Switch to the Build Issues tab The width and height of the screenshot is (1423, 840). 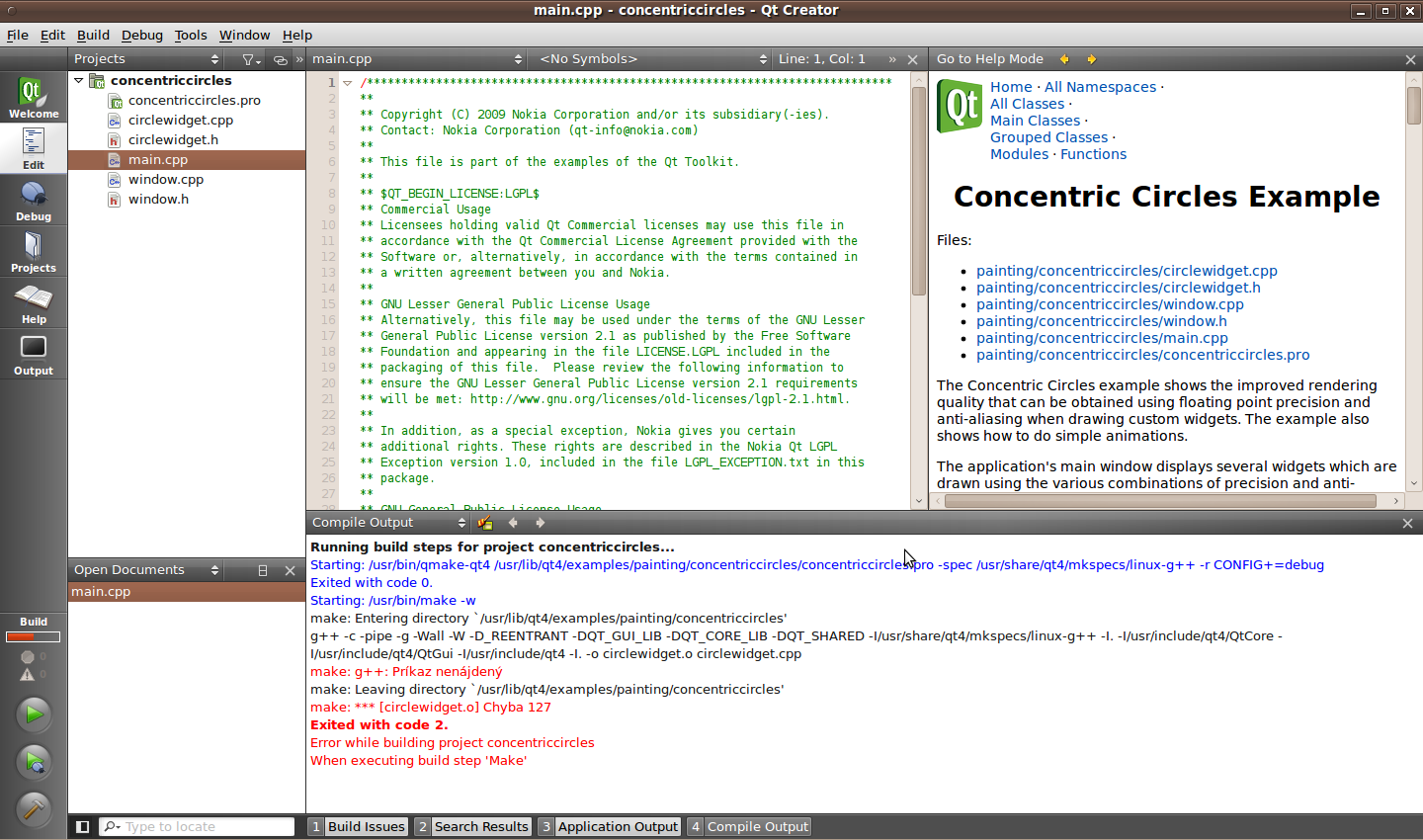pos(358,826)
